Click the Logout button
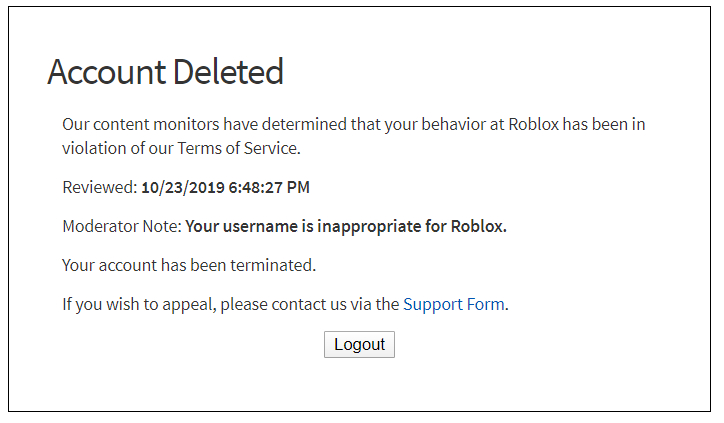 click(359, 345)
